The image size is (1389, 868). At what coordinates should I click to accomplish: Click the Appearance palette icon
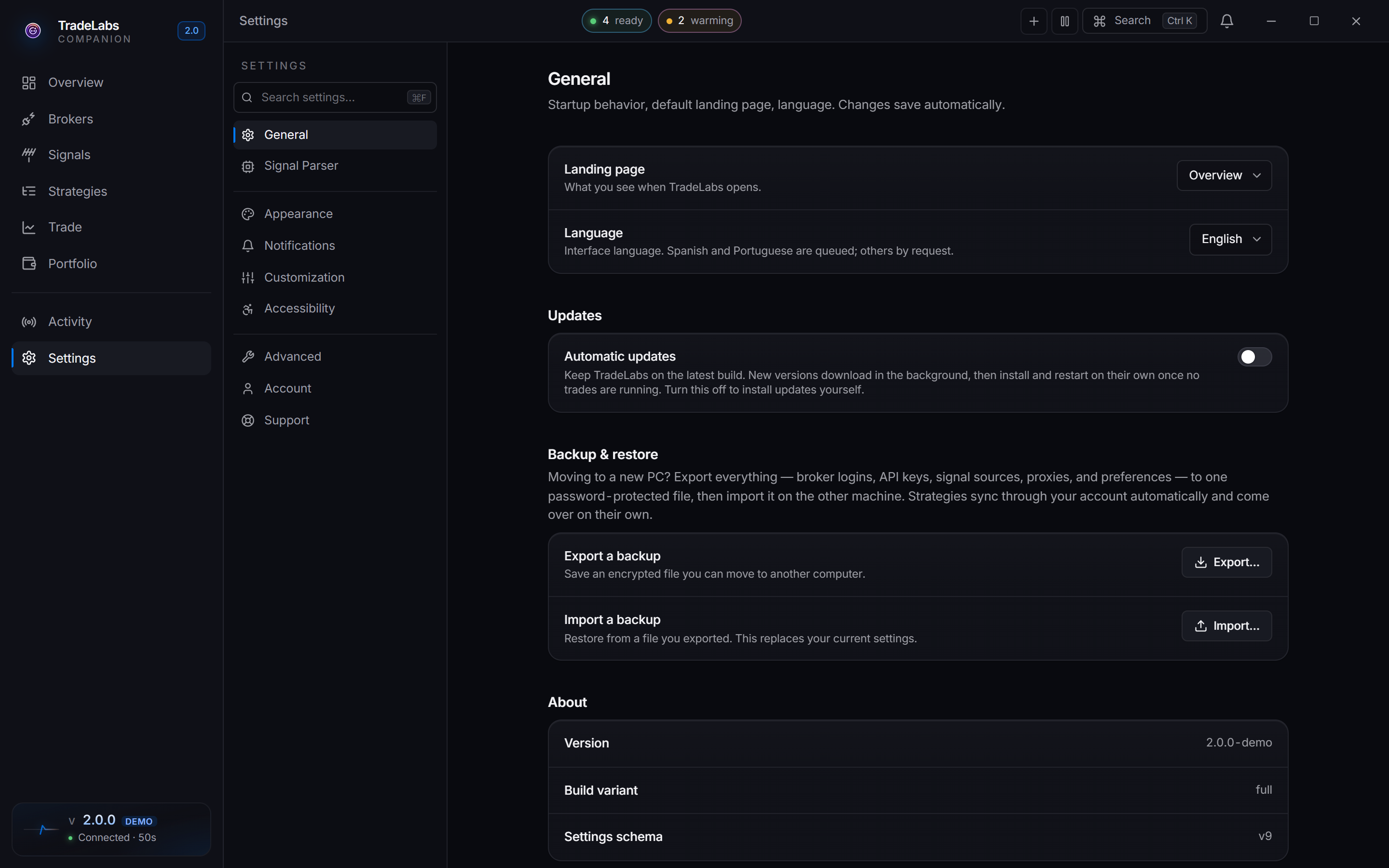tap(248, 214)
